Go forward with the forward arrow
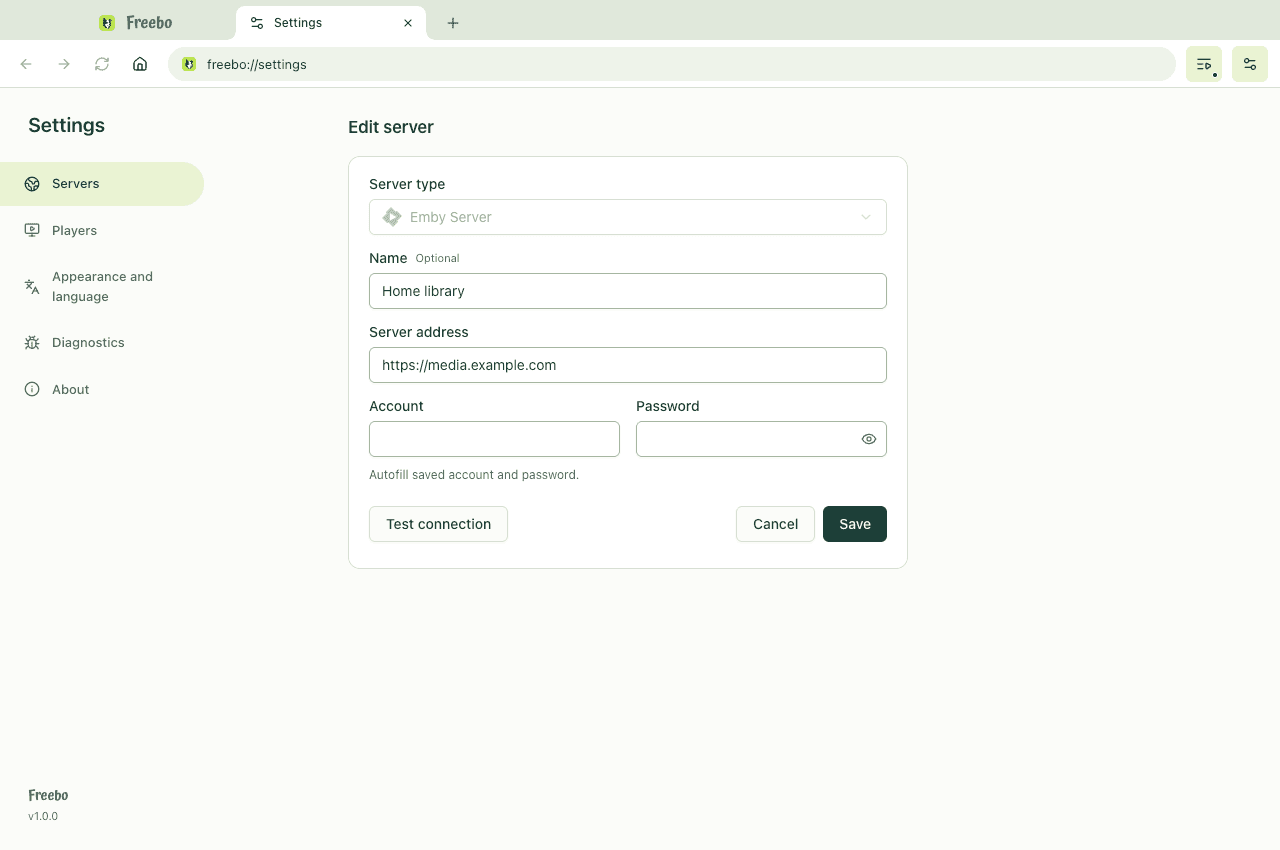Screen dimensions: 1280x850 click(64, 64)
